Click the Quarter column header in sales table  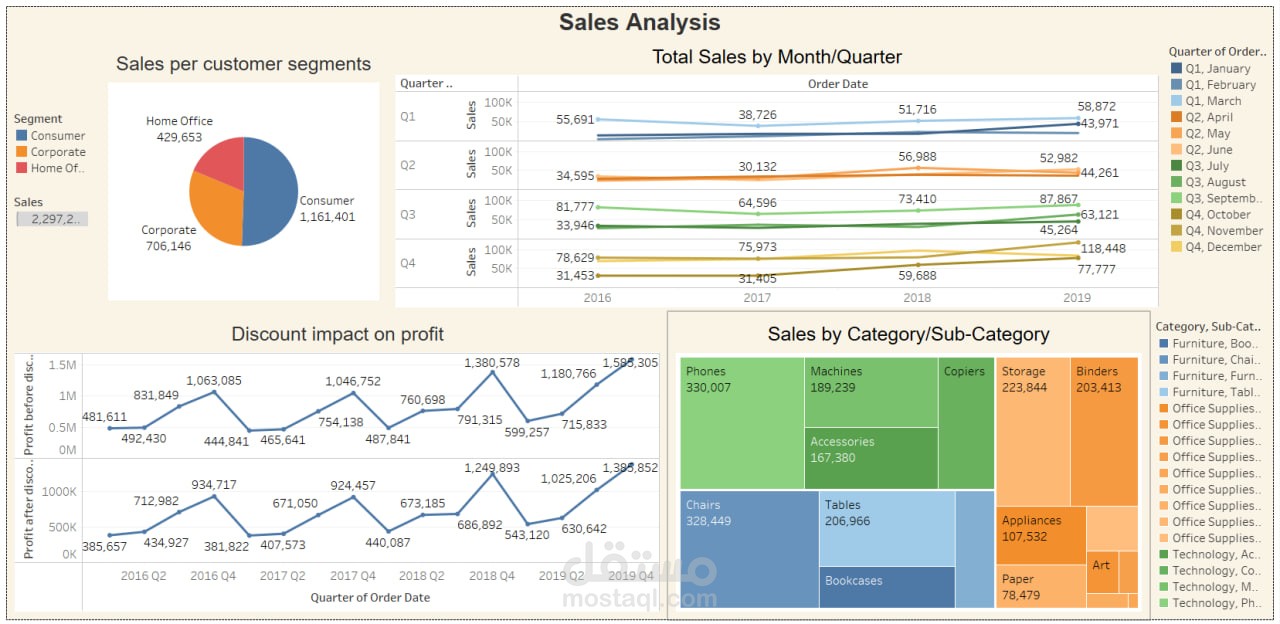426,84
